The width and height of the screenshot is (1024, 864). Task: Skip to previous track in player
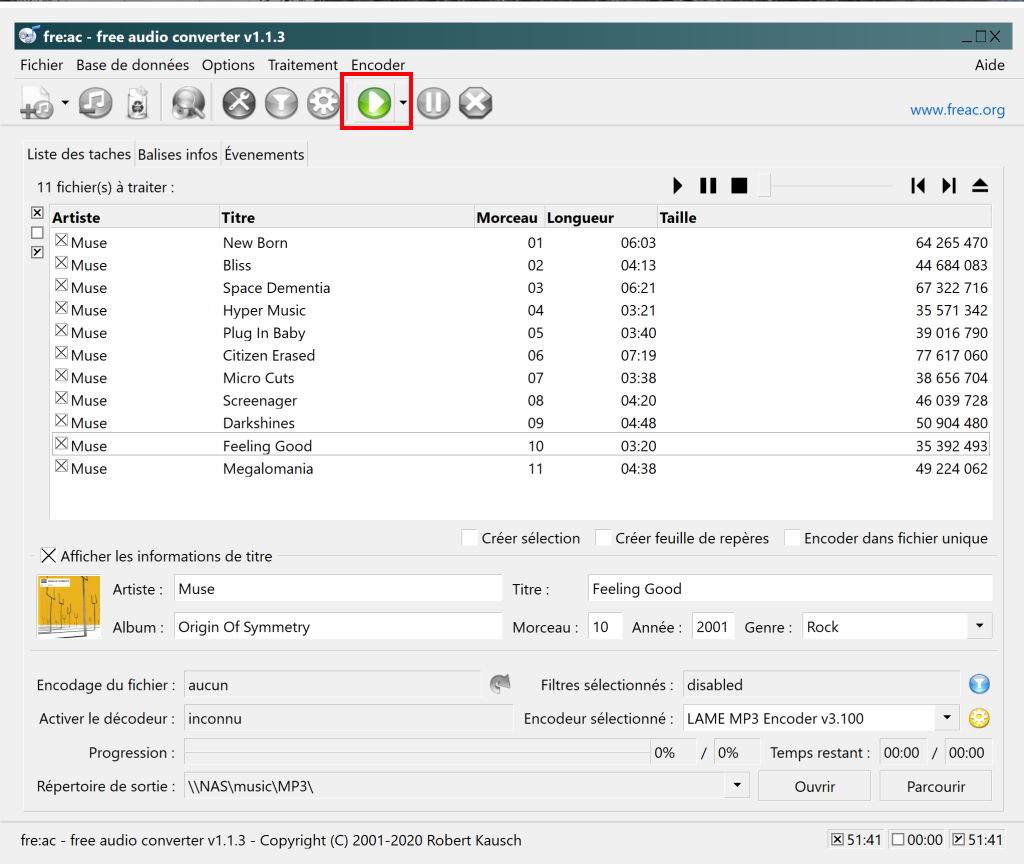918,186
